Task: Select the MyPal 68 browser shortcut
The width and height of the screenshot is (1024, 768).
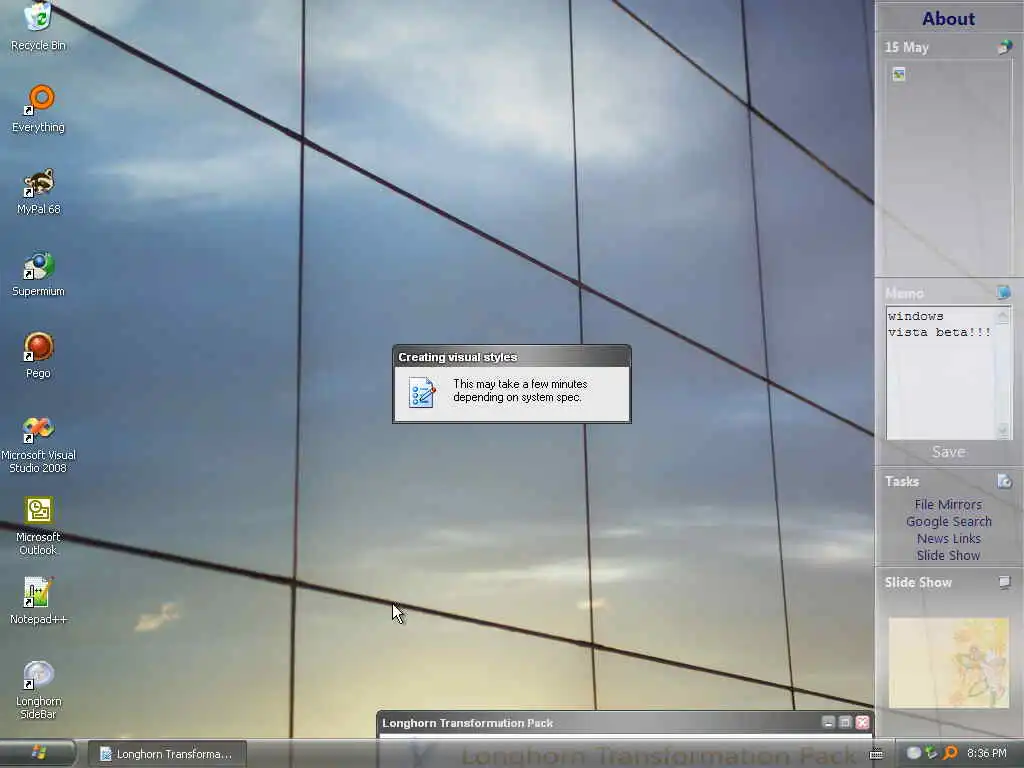Action: coord(39,192)
